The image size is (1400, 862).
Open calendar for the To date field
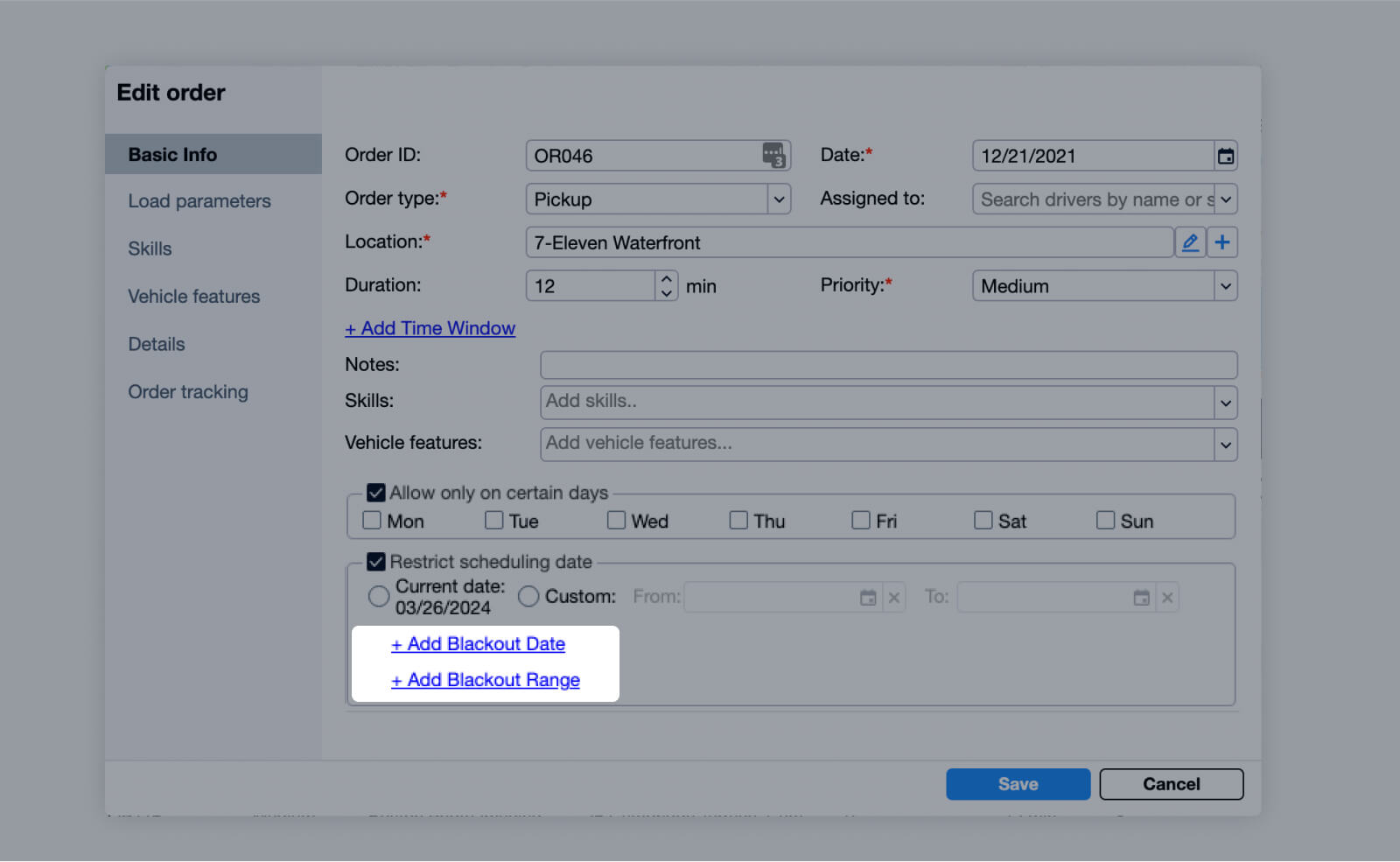1141,598
